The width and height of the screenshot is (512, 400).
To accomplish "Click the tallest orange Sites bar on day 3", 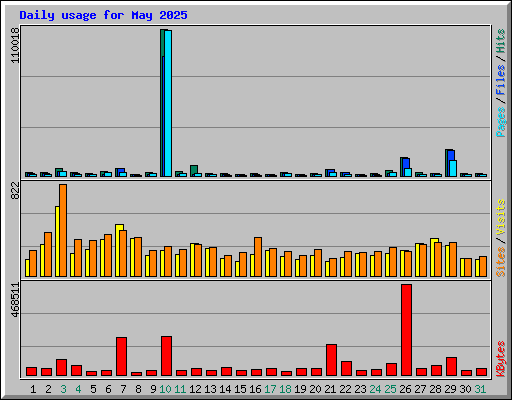I will [63, 230].
